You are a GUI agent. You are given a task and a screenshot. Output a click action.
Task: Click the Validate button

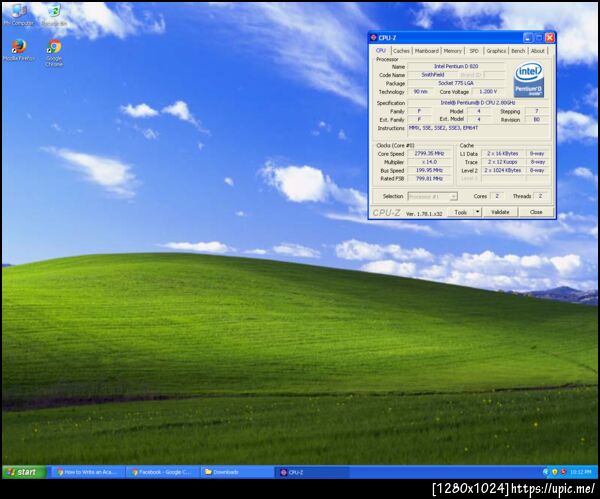[x=500, y=212]
